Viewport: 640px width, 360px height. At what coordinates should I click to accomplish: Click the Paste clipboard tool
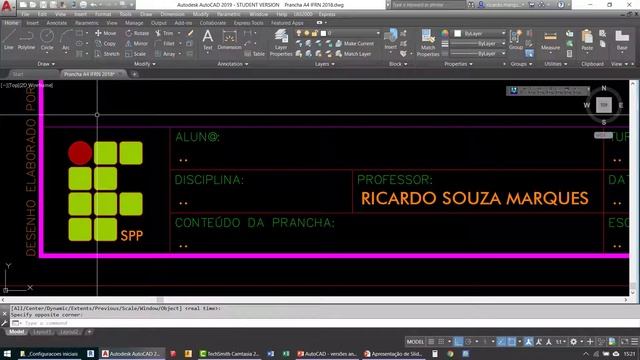coord(587,40)
